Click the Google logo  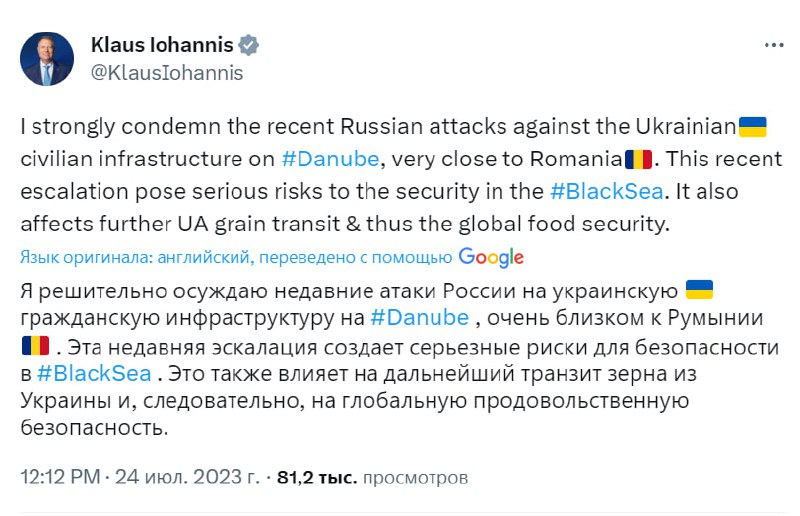491,257
